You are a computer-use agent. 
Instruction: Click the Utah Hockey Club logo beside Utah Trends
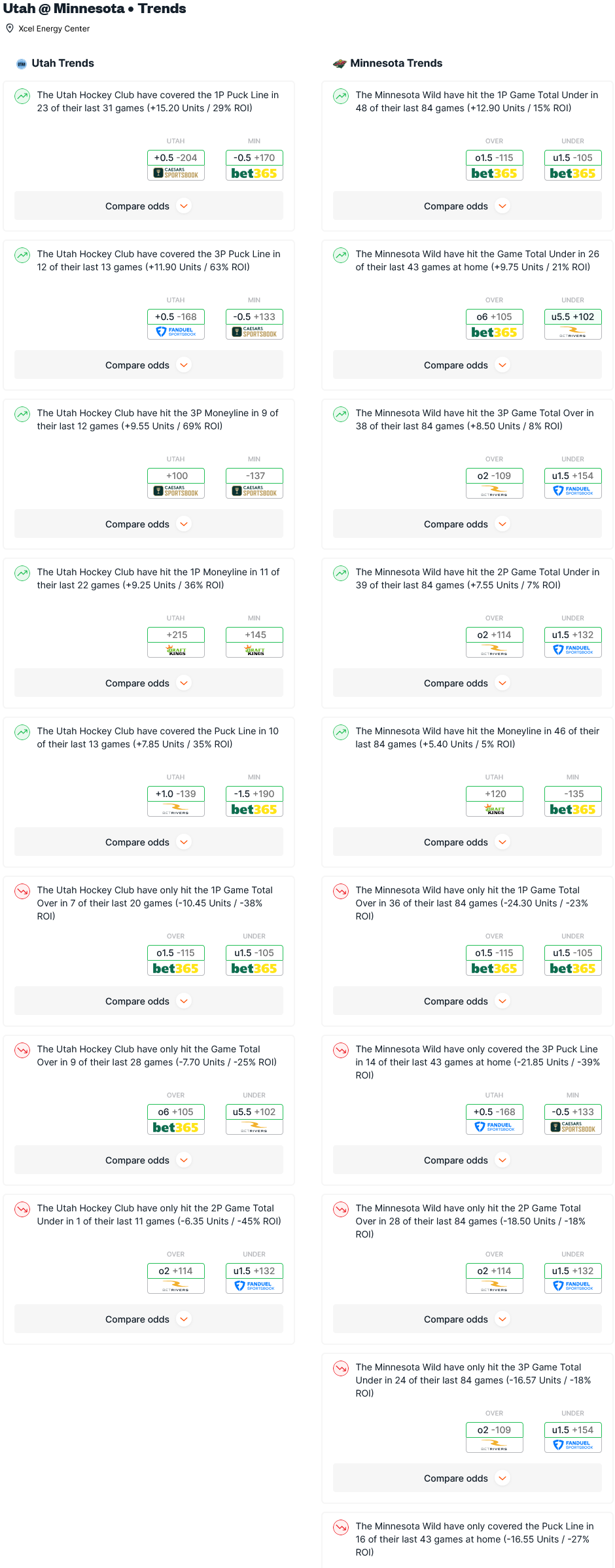pos(22,63)
